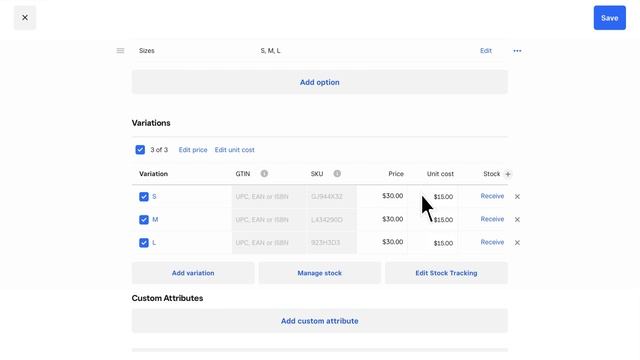Click $30.00 price for L variation

point(392,242)
